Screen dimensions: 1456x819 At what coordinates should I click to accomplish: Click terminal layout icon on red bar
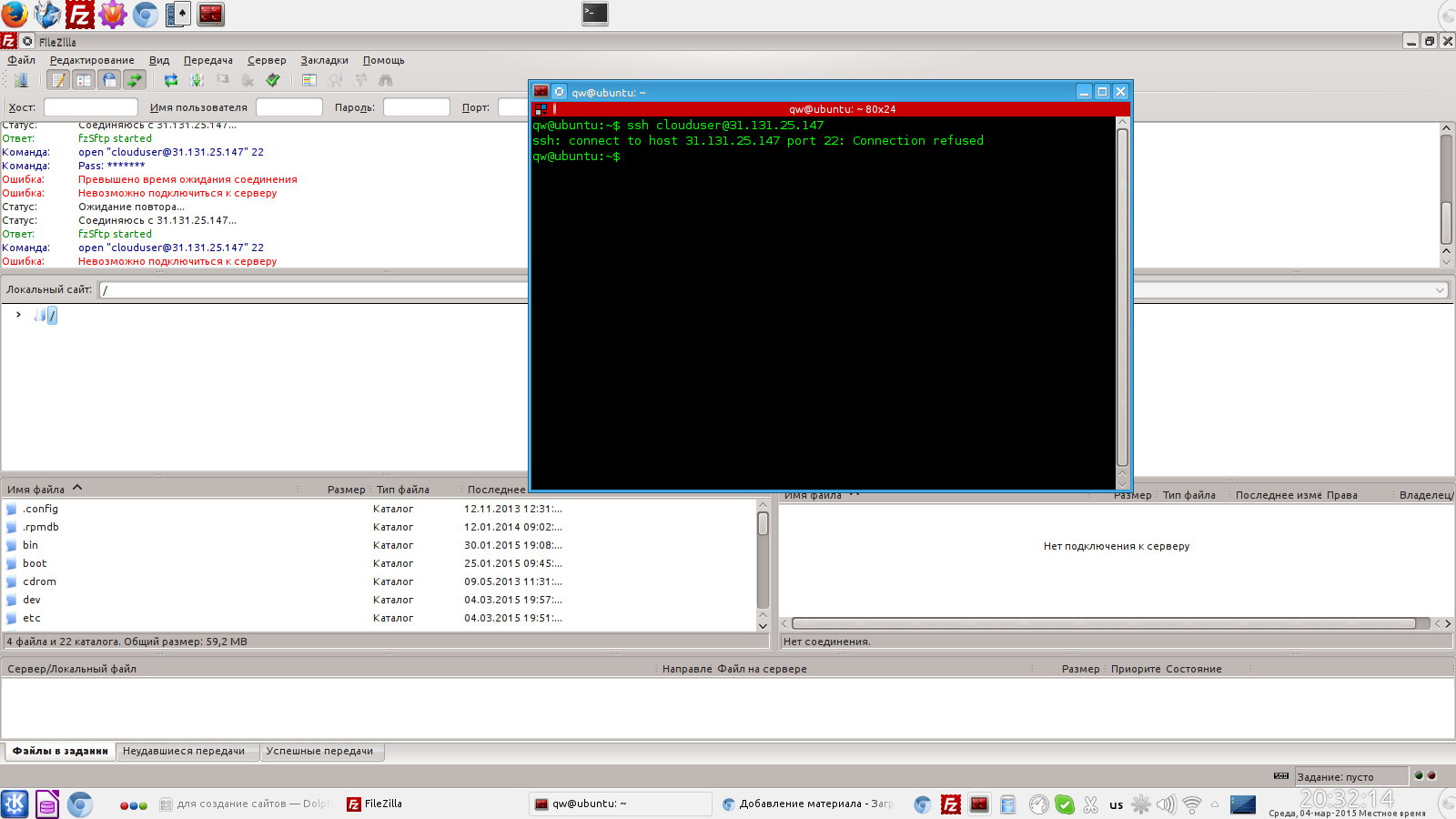coord(541,109)
